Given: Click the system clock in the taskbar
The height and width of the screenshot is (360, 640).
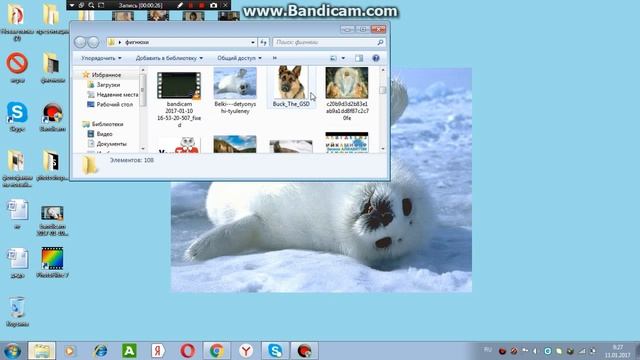Looking at the screenshot, I should point(618,351).
